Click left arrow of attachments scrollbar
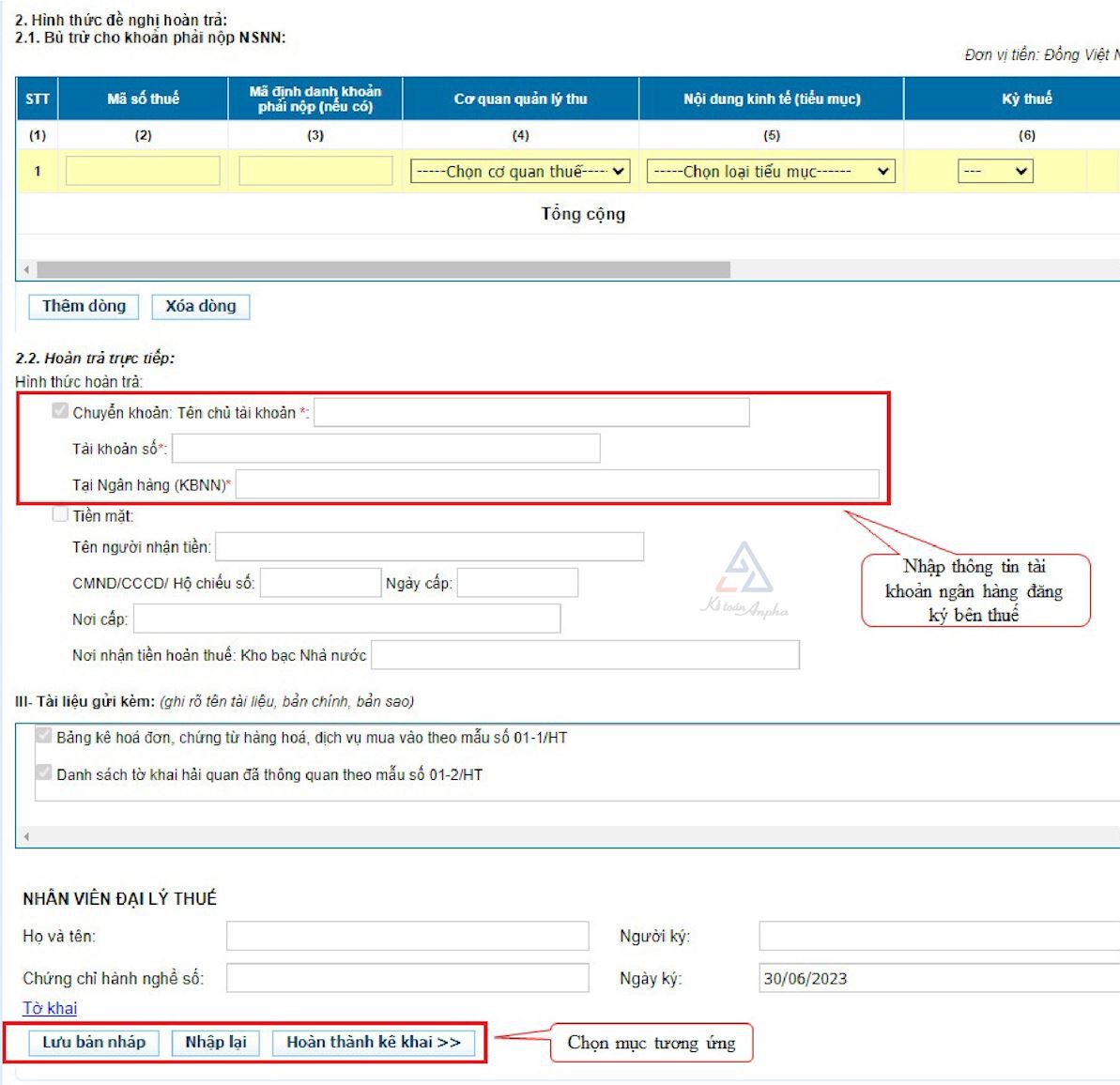Image resolution: width=1120 pixels, height=1085 pixels. tap(26, 836)
